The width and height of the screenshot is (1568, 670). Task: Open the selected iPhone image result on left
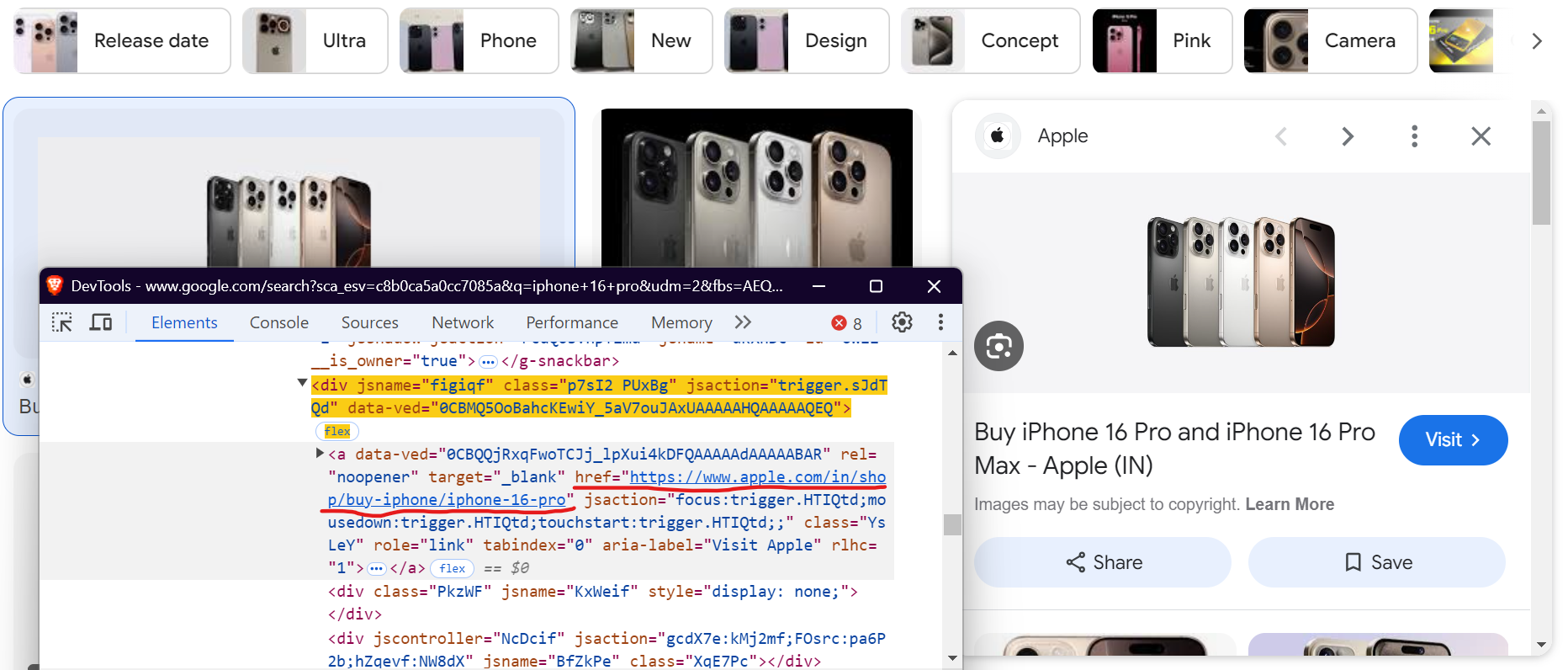[x=289, y=202]
